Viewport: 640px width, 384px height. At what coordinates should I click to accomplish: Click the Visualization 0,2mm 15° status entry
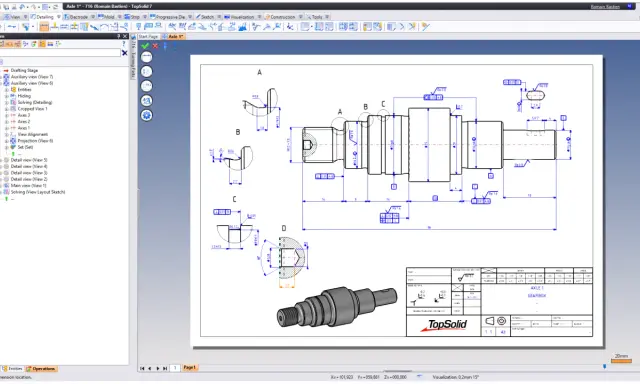click(x=456, y=377)
